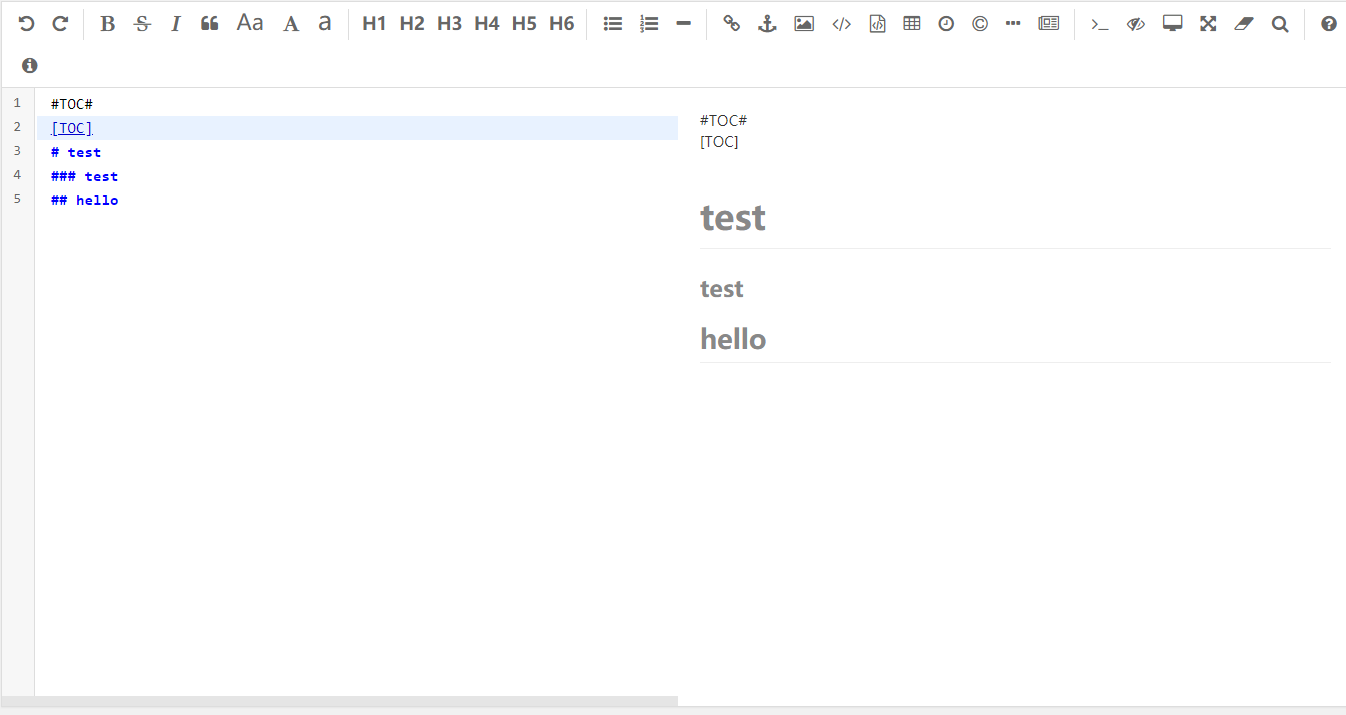Image resolution: width=1346 pixels, height=715 pixels.
Task: Insert a hyperlink with the link icon
Action: (731, 23)
